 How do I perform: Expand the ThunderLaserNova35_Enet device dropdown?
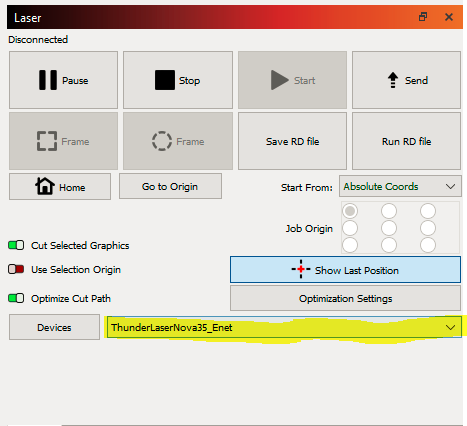[x=284, y=327]
